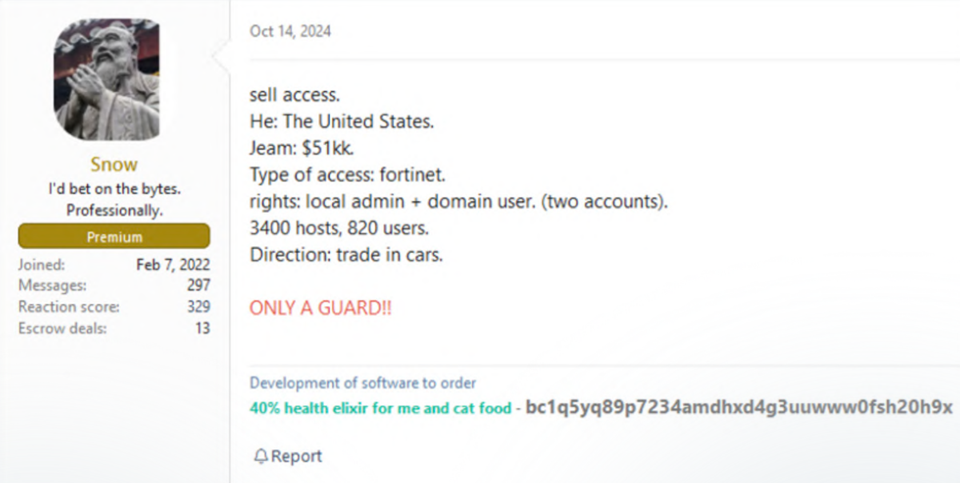Click the "sell access." first post line
Viewport: 960px width, 483px height.
[295, 96]
